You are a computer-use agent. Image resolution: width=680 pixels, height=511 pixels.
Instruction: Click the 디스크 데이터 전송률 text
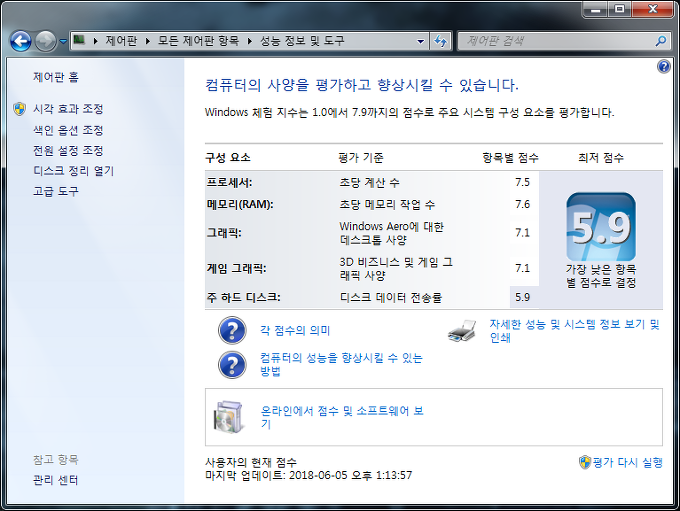(391, 298)
